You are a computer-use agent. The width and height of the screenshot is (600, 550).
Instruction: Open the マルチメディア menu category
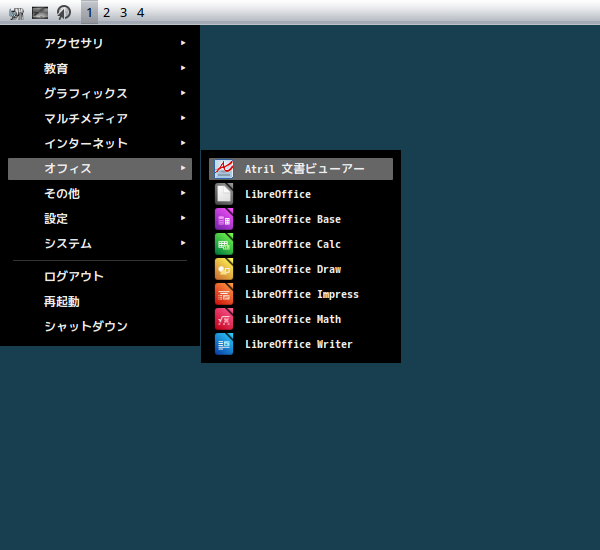[100, 119]
